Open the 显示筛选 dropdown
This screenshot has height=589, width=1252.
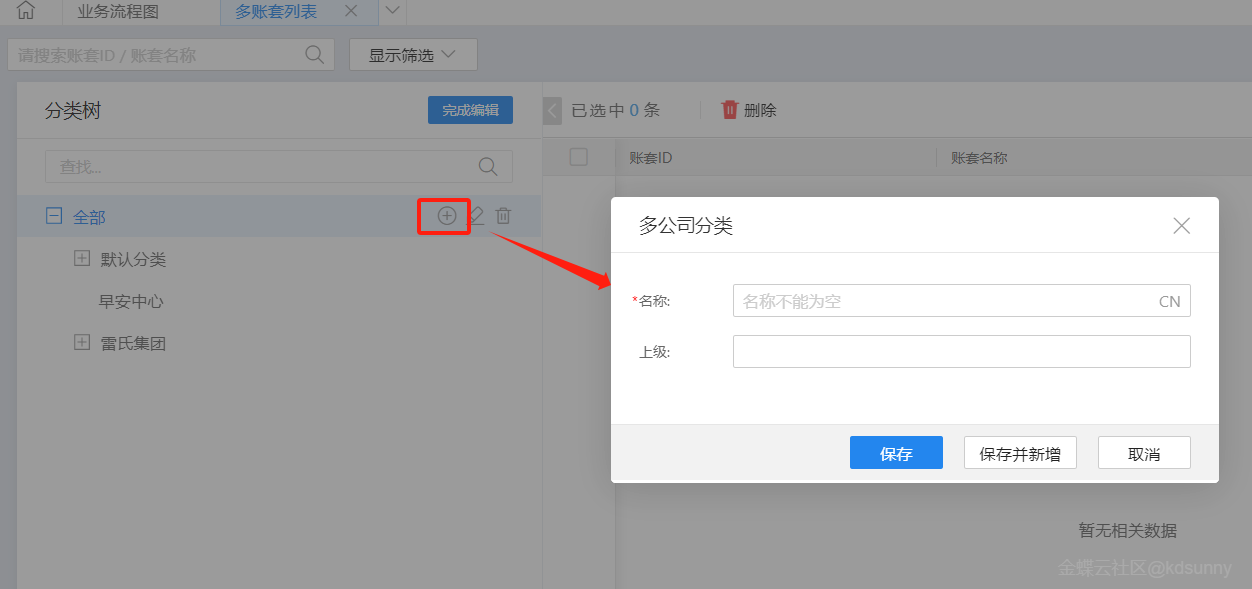click(412, 54)
